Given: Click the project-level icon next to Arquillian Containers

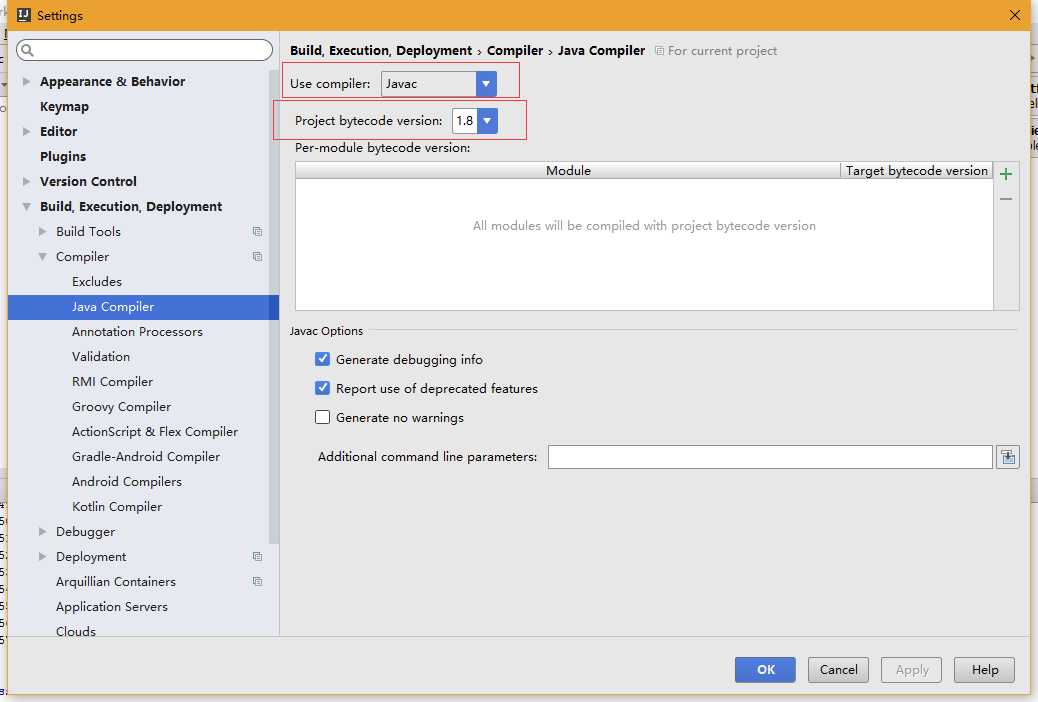Looking at the screenshot, I should [x=258, y=581].
